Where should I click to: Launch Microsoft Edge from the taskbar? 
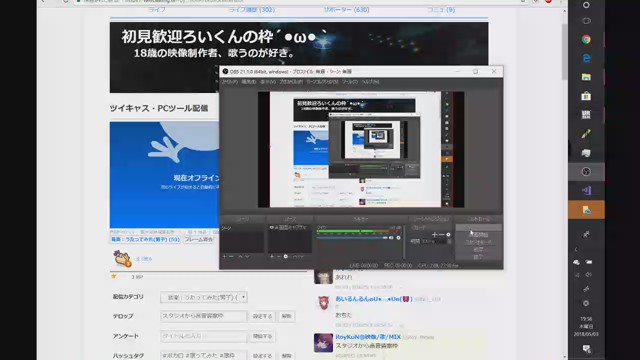click(586, 58)
